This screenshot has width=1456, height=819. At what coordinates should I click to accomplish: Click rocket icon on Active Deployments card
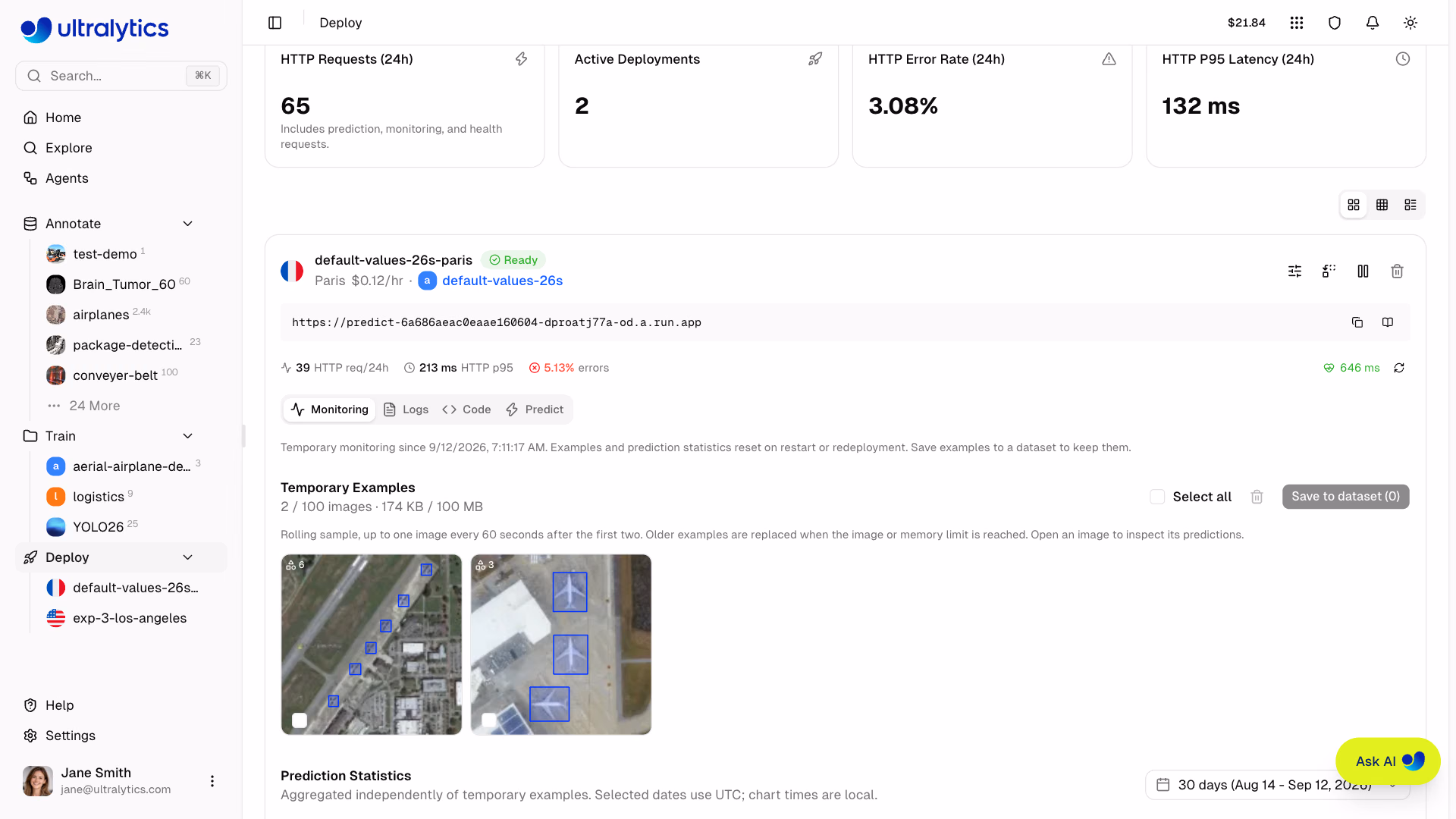(x=815, y=59)
